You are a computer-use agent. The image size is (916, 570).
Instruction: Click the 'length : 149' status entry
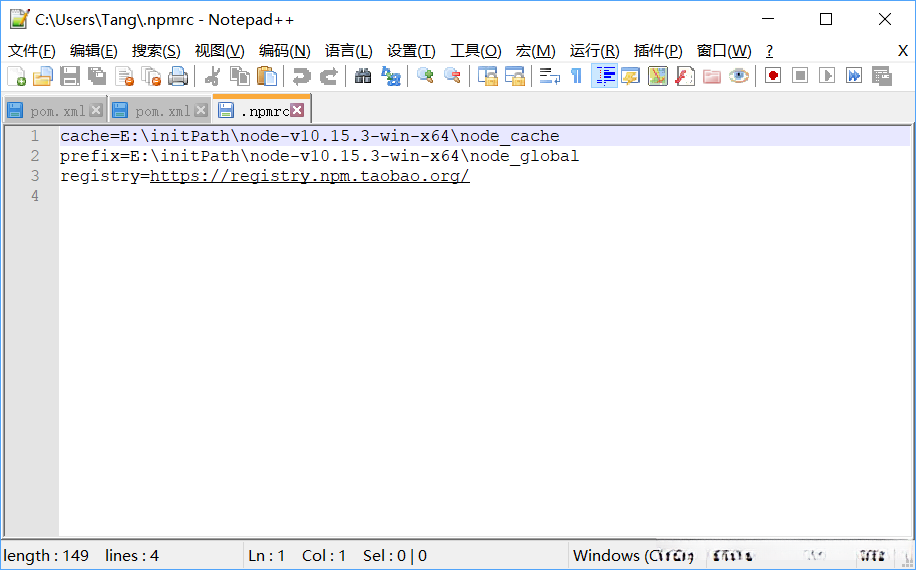[x=46, y=555]
